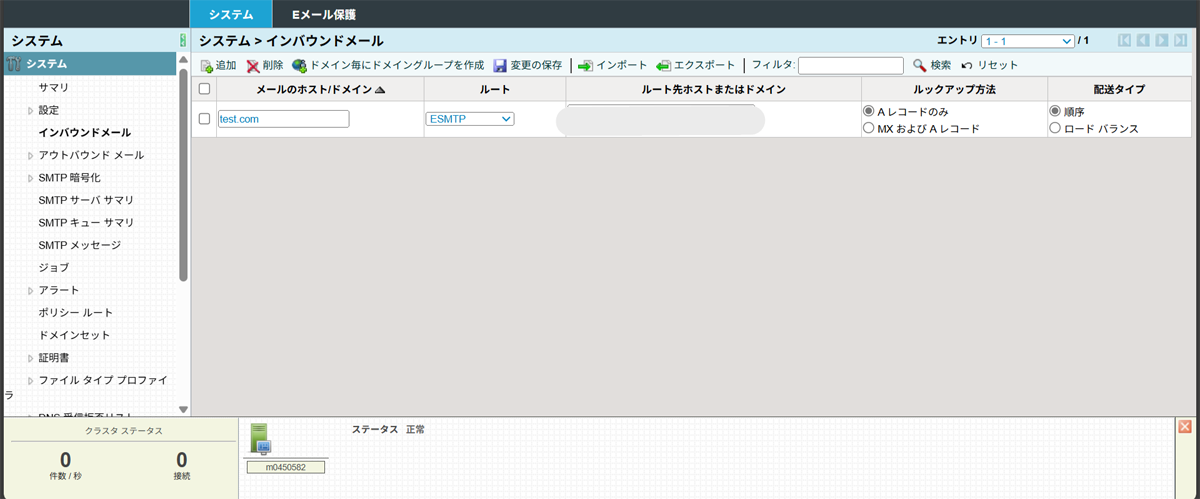
Task: Switch to the Eメール保護 tab
Action: click(323, 15)
